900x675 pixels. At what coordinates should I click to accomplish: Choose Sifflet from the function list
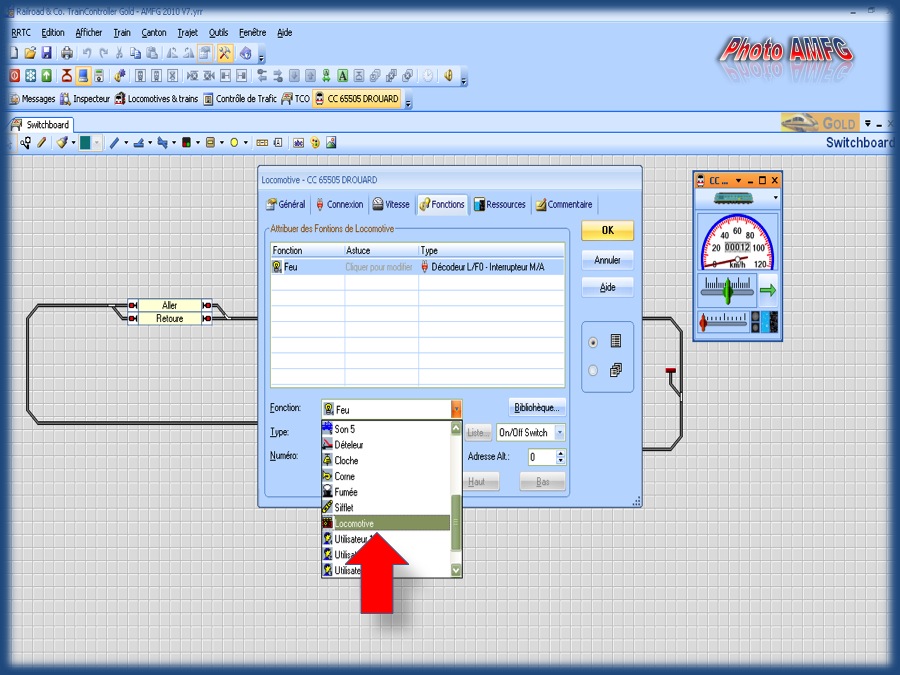[386, 507]
